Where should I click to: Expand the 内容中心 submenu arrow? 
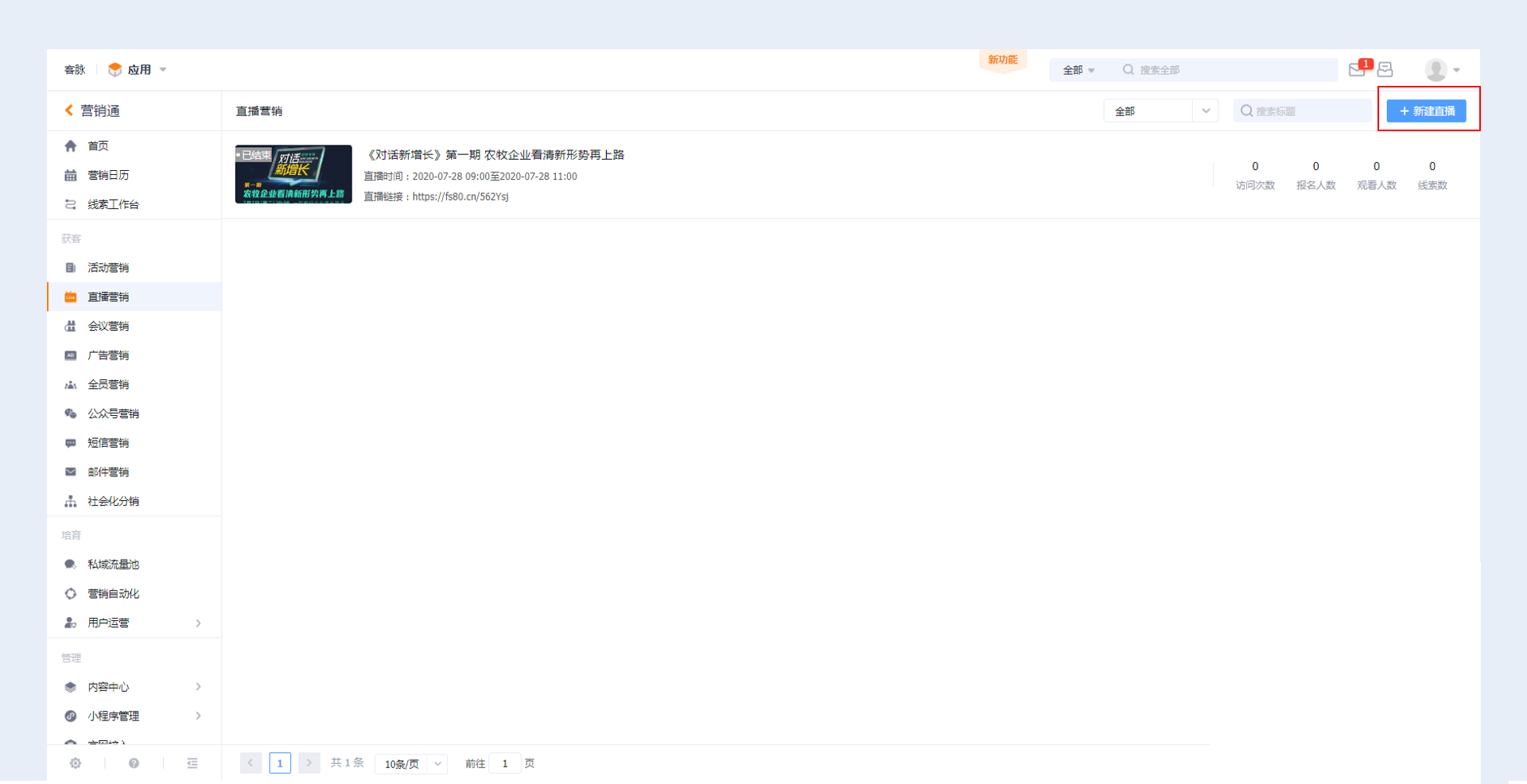tap(198, 687)
